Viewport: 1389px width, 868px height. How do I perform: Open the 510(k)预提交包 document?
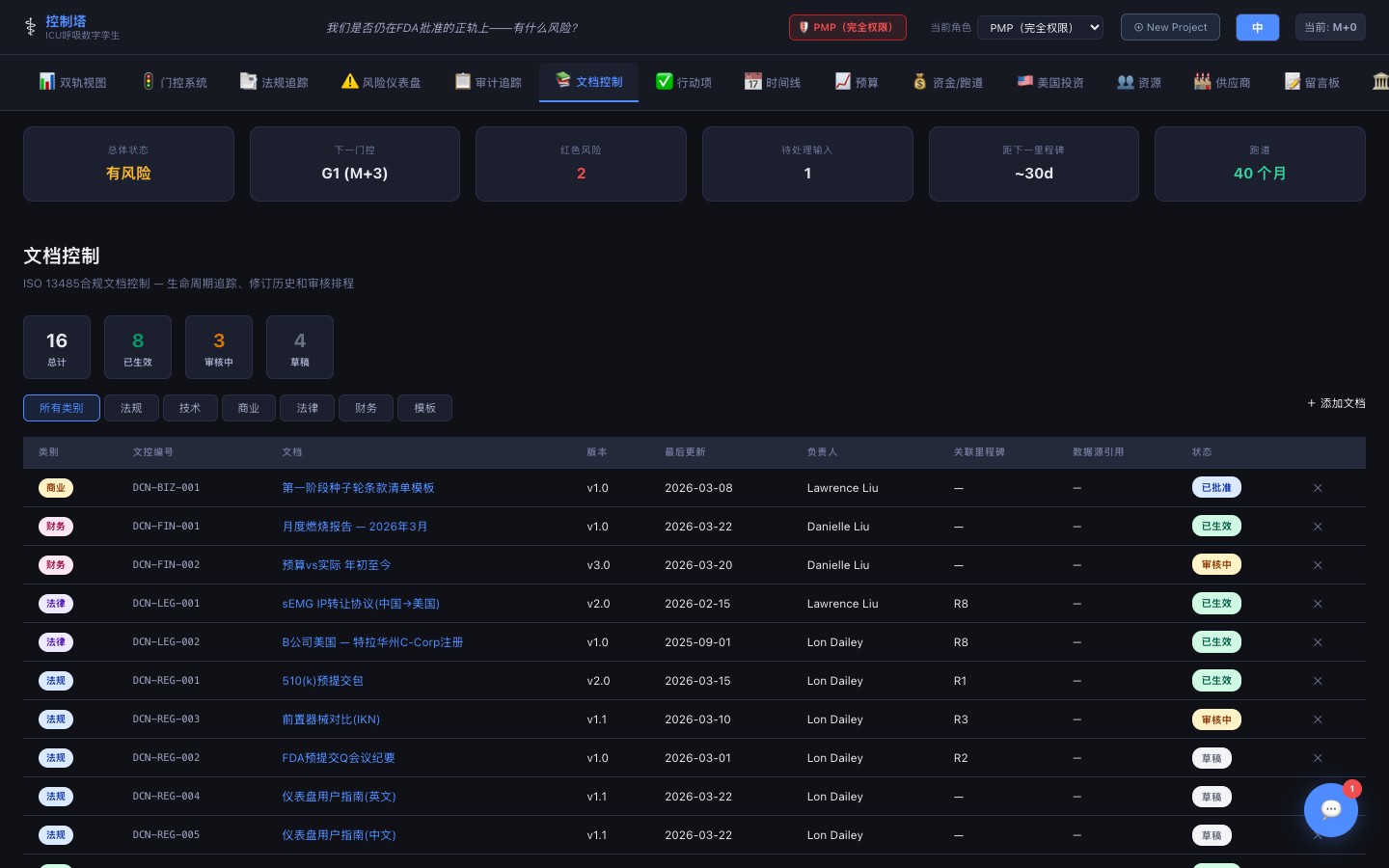(x=322, y=681)
